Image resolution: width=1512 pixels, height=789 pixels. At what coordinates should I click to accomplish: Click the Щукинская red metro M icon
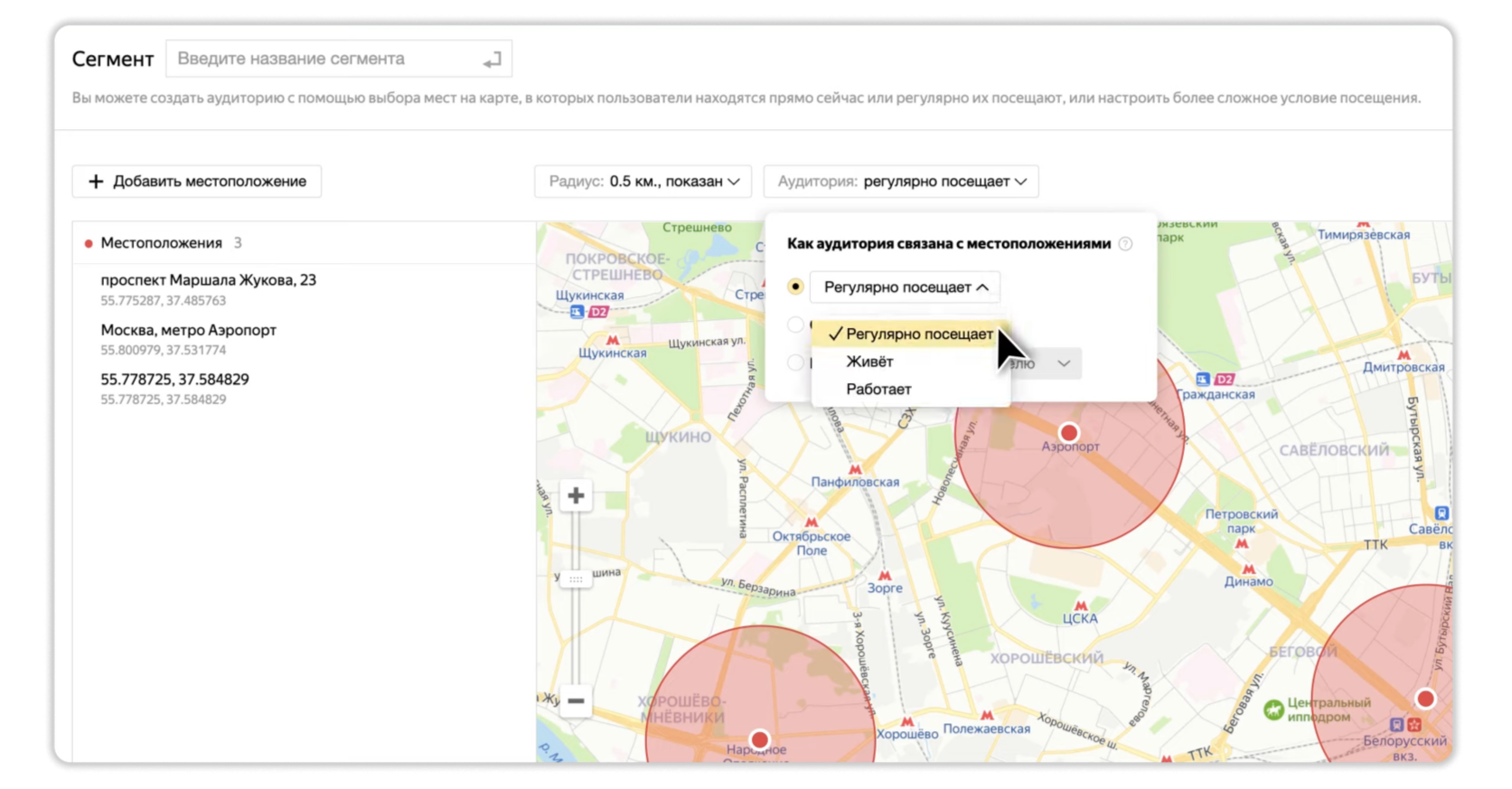pos(613,340)
